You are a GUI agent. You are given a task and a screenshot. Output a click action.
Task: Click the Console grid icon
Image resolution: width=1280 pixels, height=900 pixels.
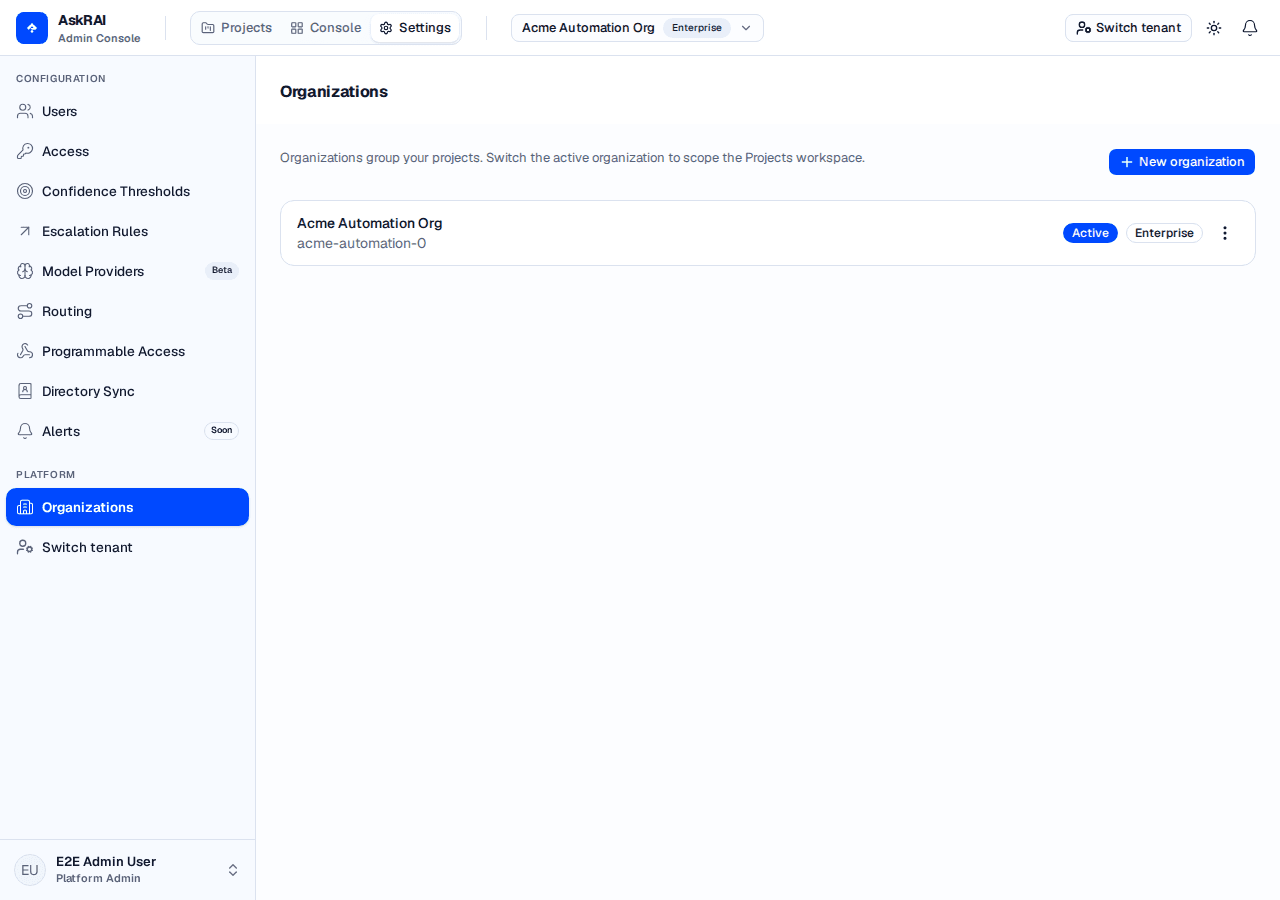click(297, 28)
